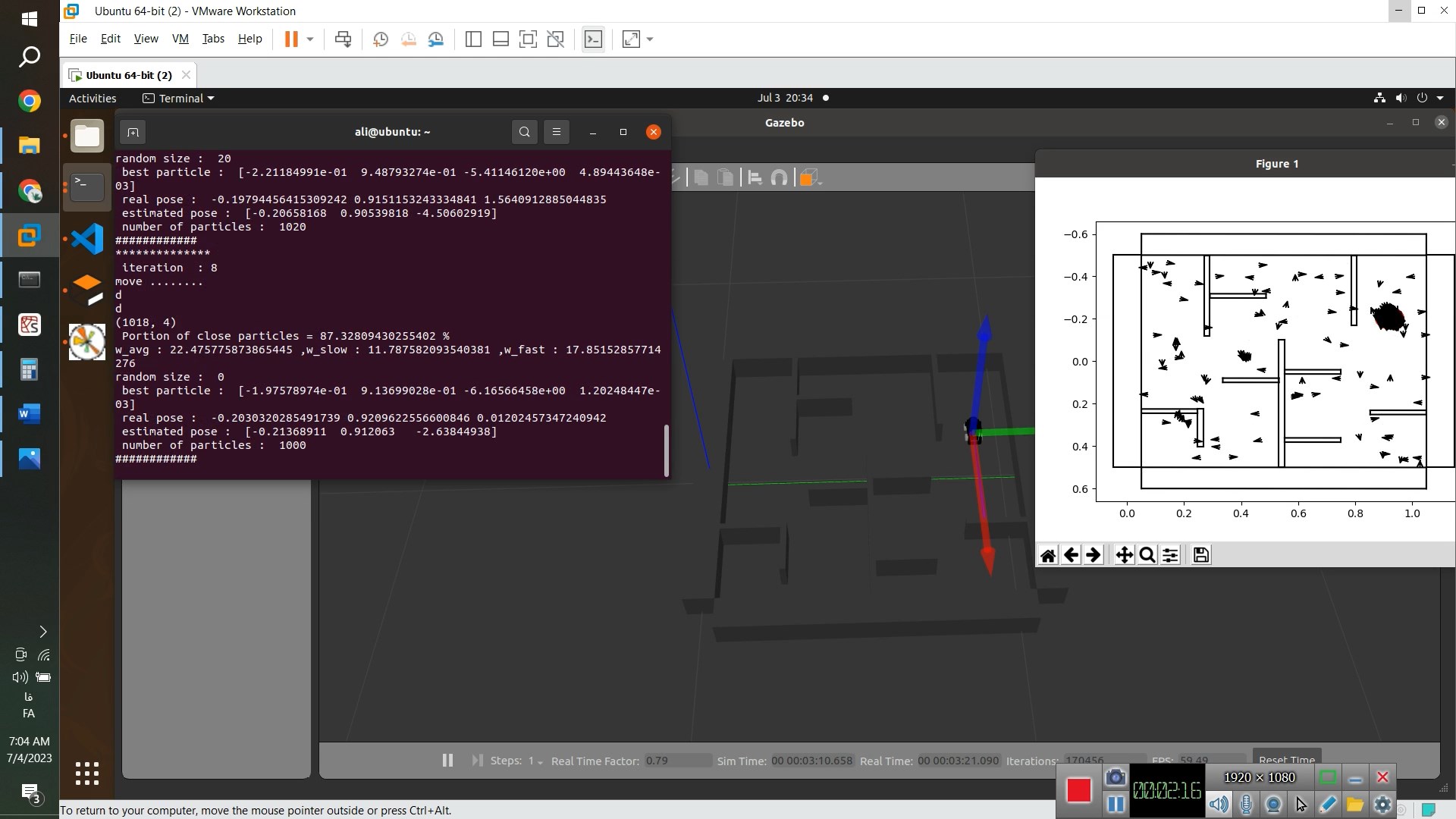Step the Gazebo simulation forward

tap(477, 761)
